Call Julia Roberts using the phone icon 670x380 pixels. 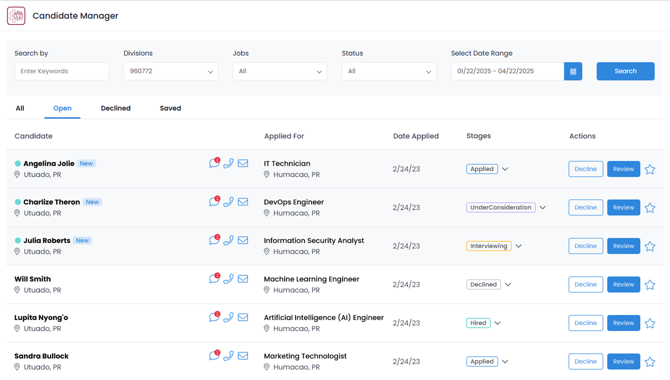point(229,240)
